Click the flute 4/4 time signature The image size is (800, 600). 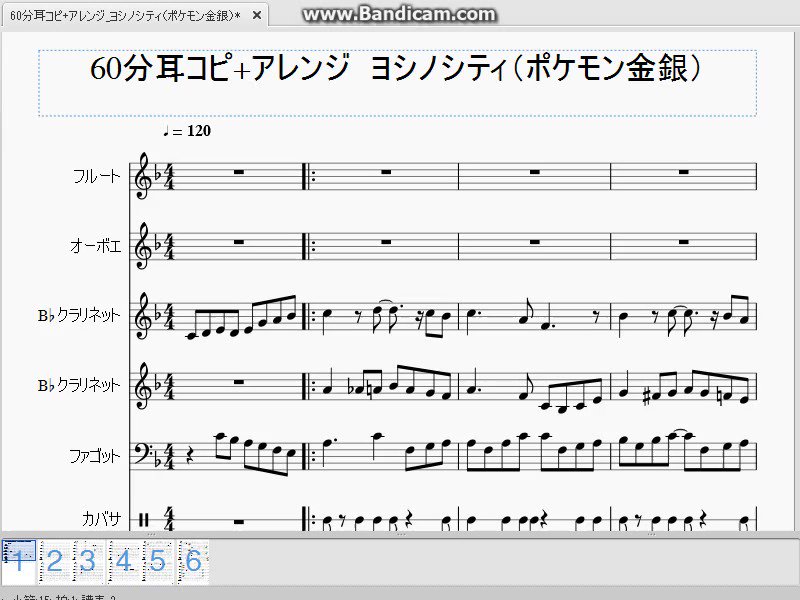(x=169, y=176)
